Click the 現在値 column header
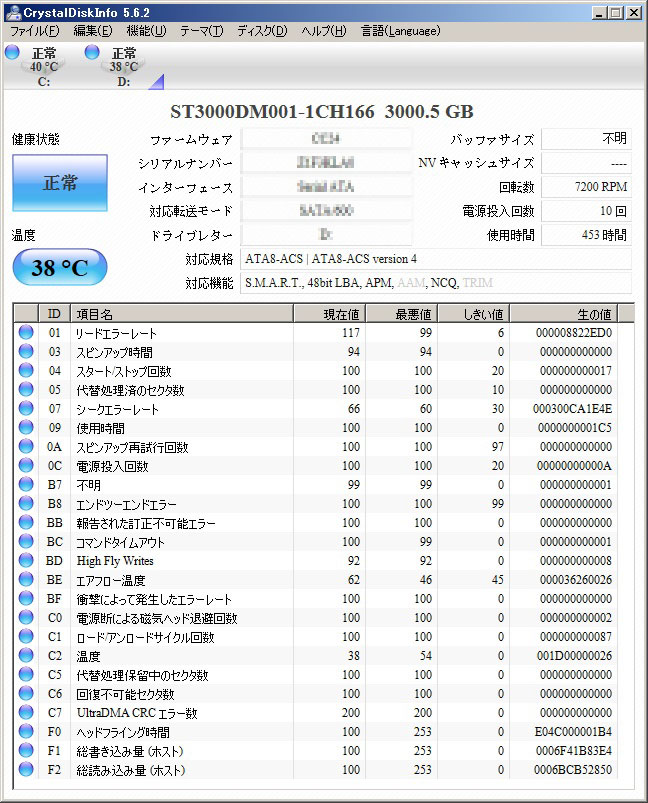 click(329, 313)
